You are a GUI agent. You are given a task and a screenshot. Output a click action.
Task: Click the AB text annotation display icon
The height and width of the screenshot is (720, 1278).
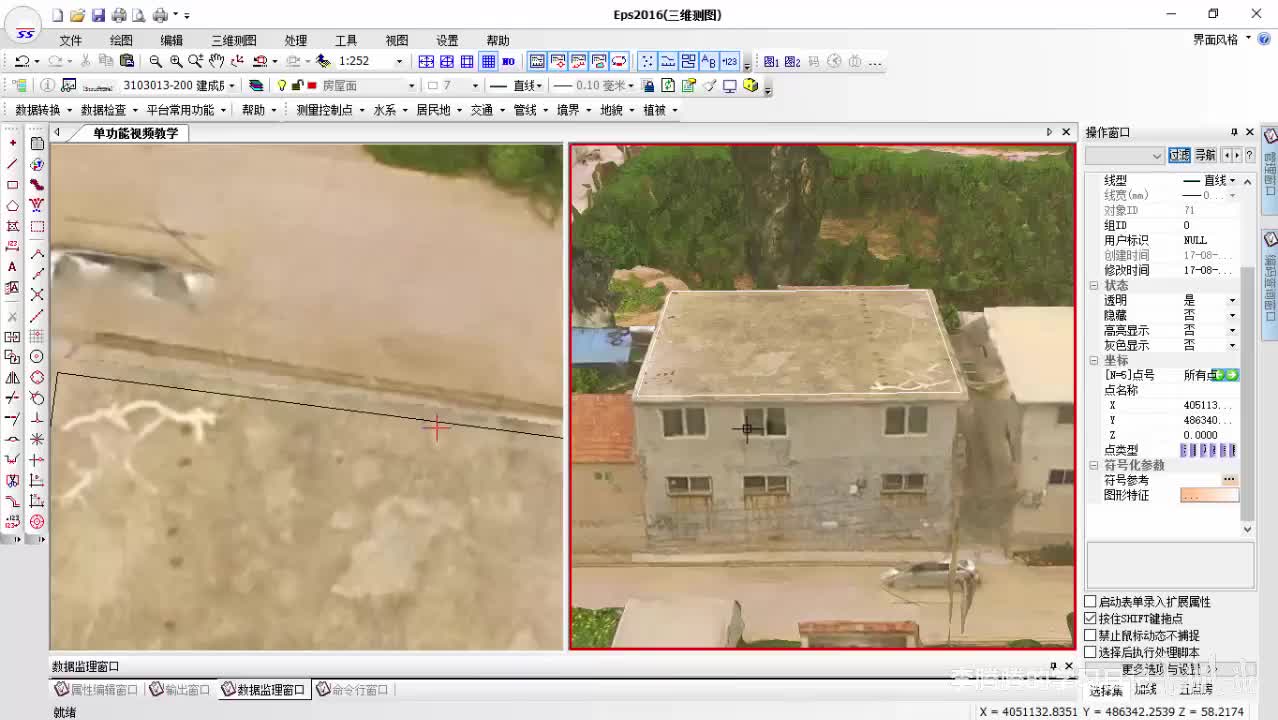click(x=709, y=61)
